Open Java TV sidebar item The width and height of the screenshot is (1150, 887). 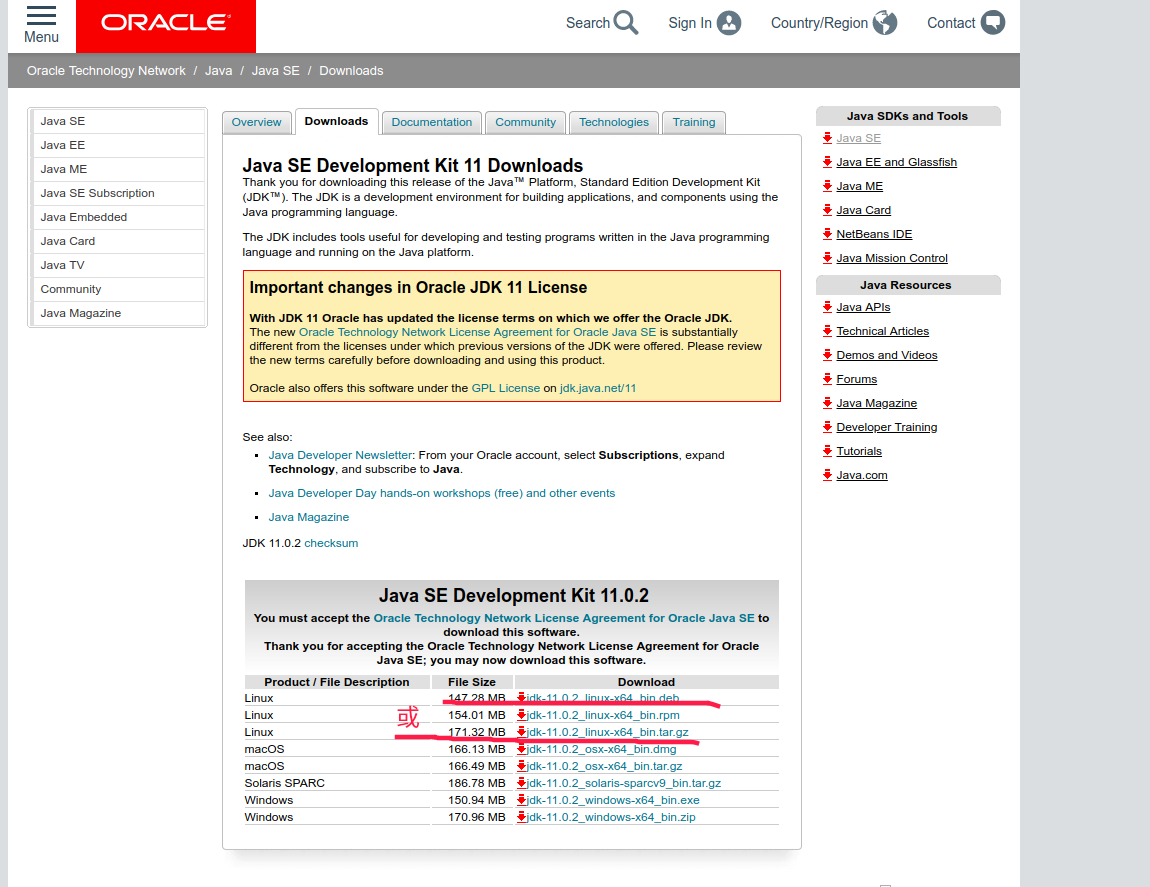[118, 265]
